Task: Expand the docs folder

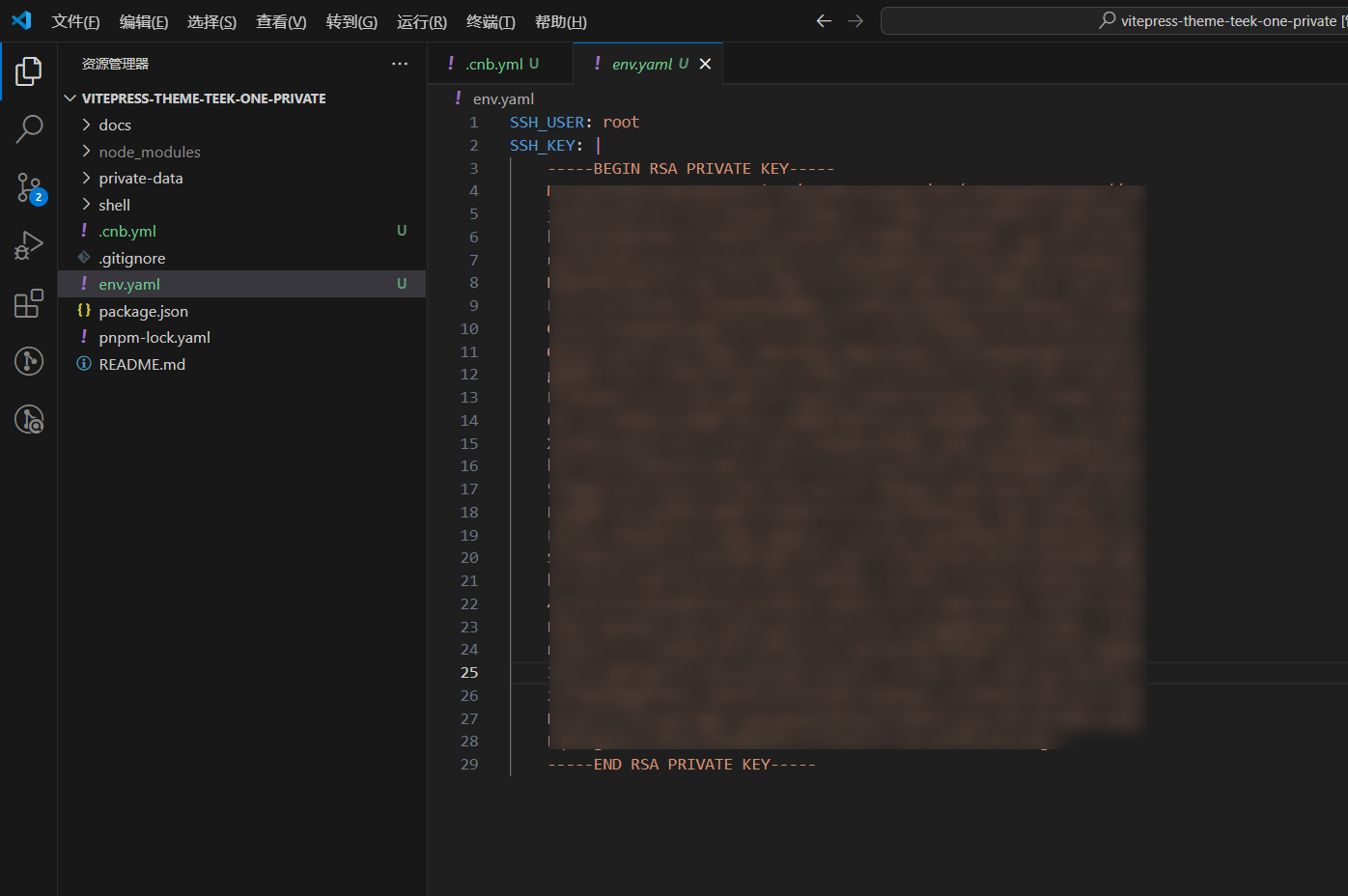Action: tap(86, 125)
